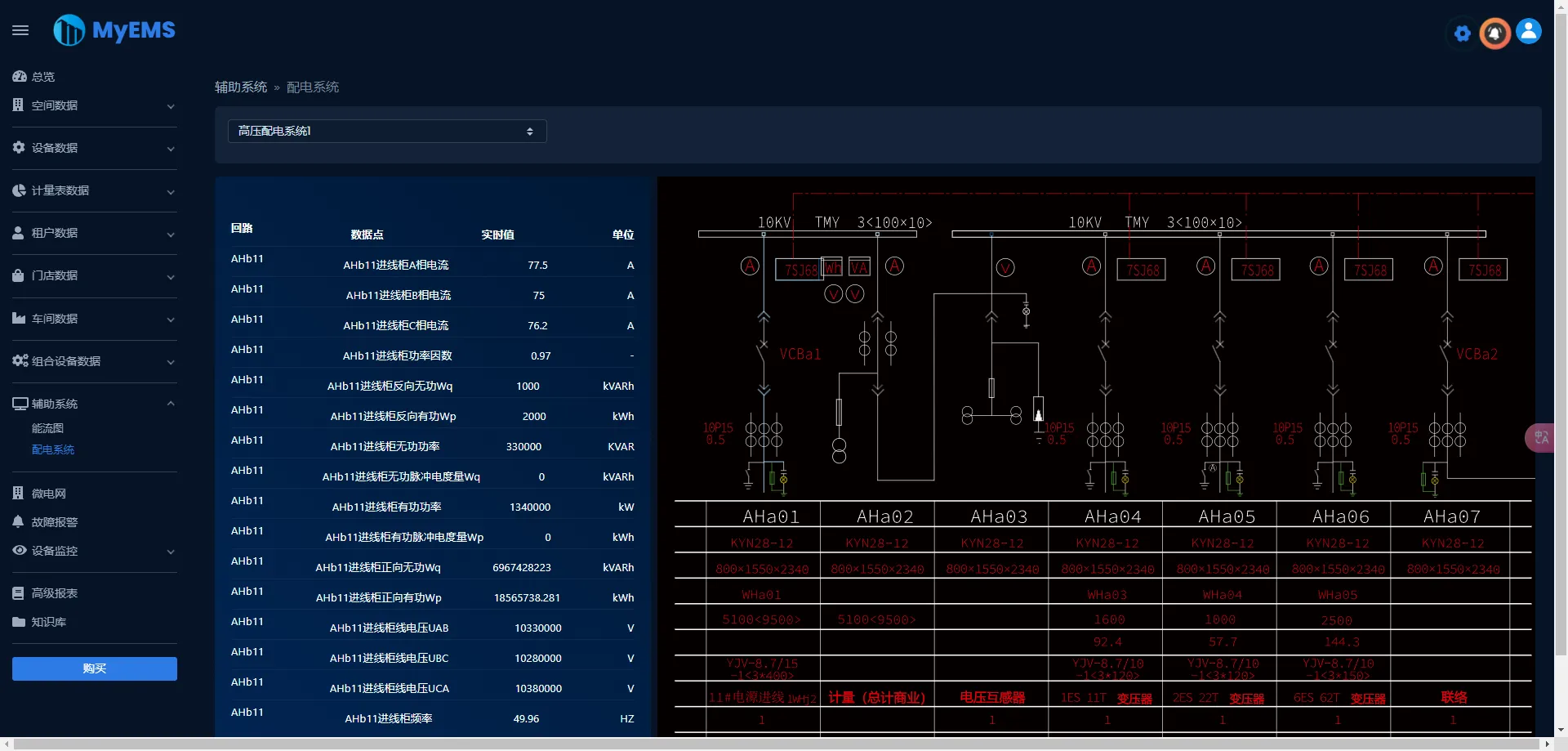1568x751 pixels.
Task: Click the vertical page scrollbar
Action: pyautogui.click(x=1561, y=327)
